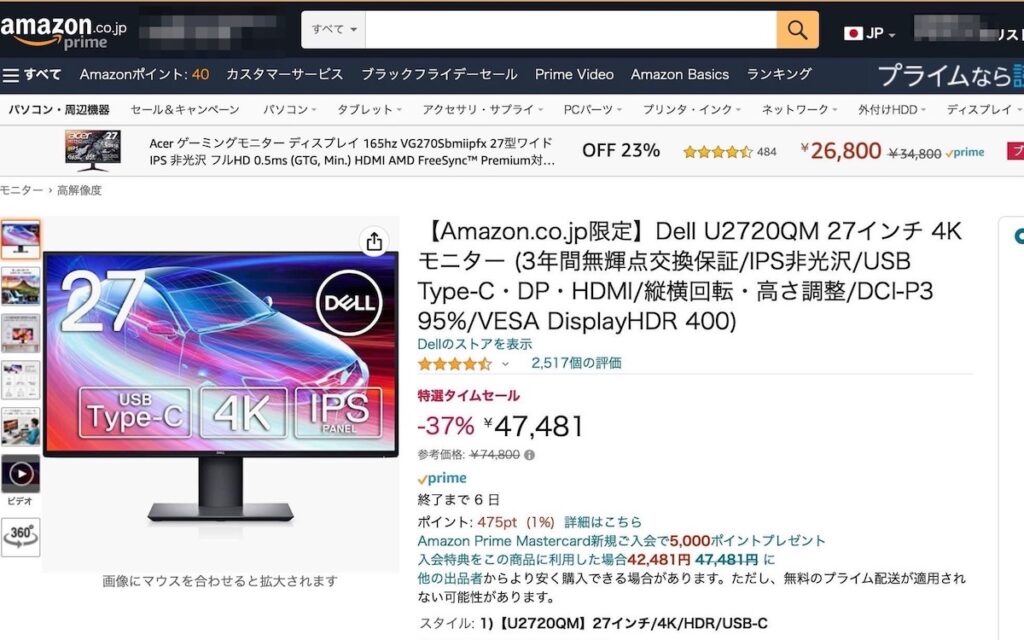Expand the rating breakdown chevron

coord(505,364)
